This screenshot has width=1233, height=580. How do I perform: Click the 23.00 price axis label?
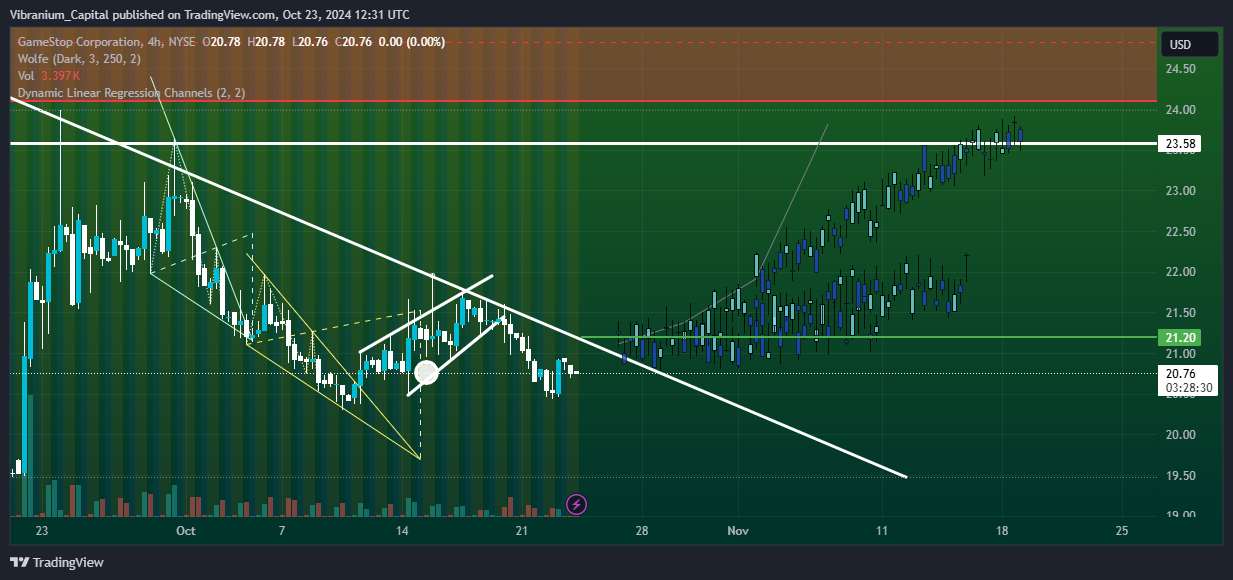coord(1181,191)
